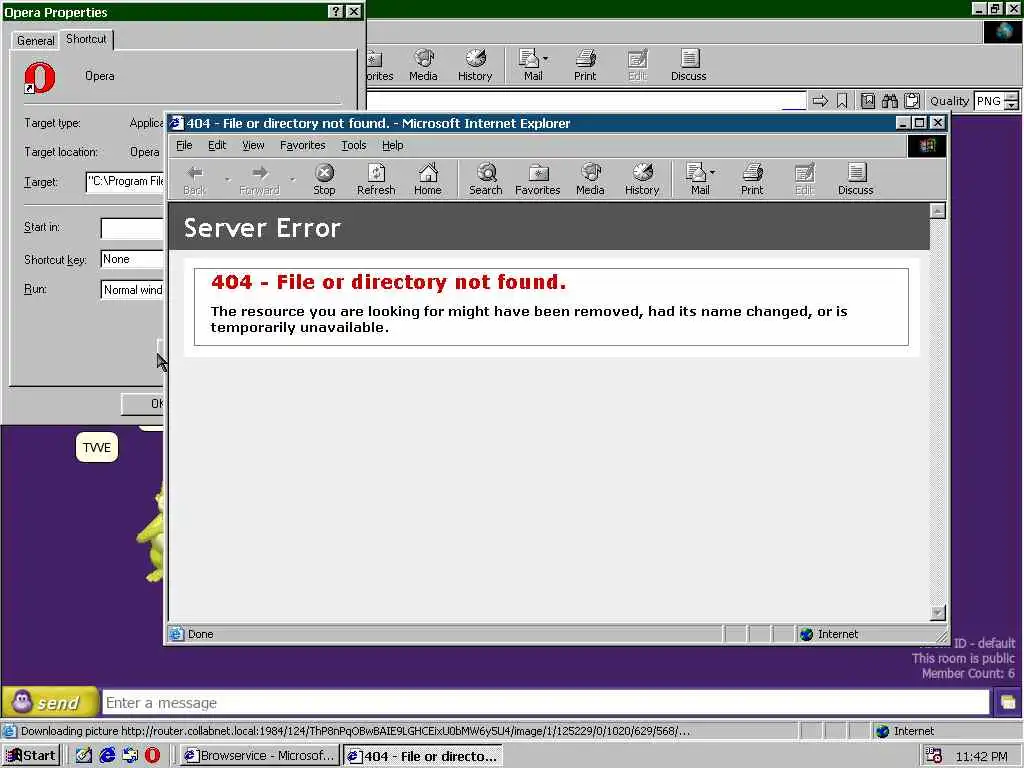Screen dimensions: 1024x768
Task: Click Stop in the 404 Internet Explorer toolbar
Action: click(324, 179)
